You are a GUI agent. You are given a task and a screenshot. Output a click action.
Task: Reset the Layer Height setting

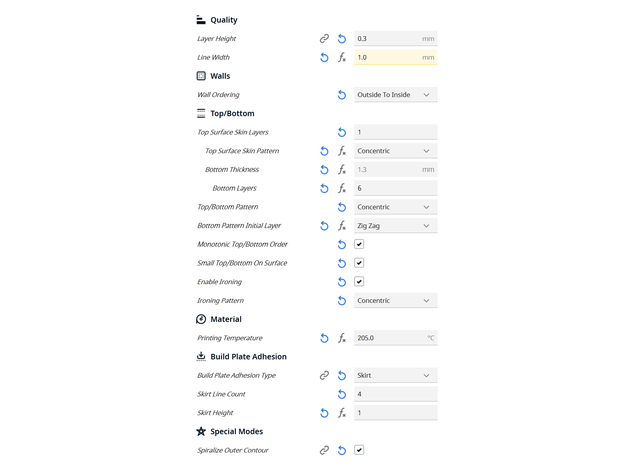click(342, 39)
